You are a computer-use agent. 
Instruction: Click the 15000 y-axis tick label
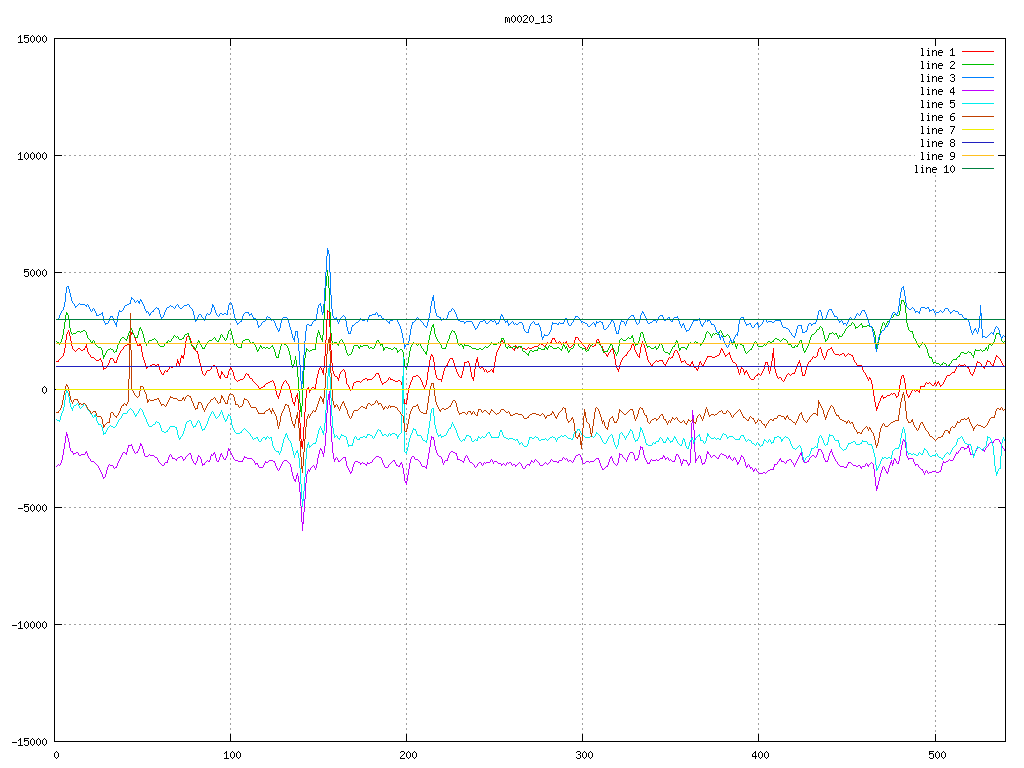pyautogui.click(x=30, y=39)
